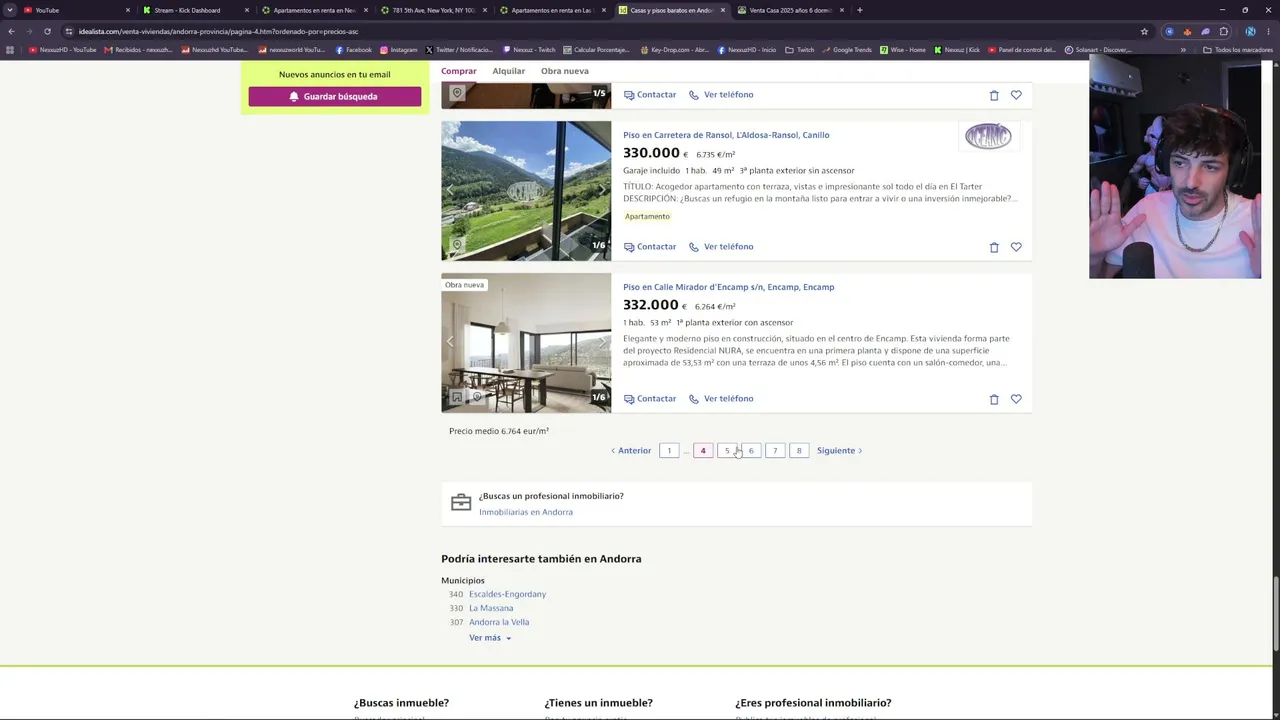Show hidden bookmarks with the overflow chevron
This screenshot has height=720, width=1280.
pyautogui.click(x=1183, y=50)
